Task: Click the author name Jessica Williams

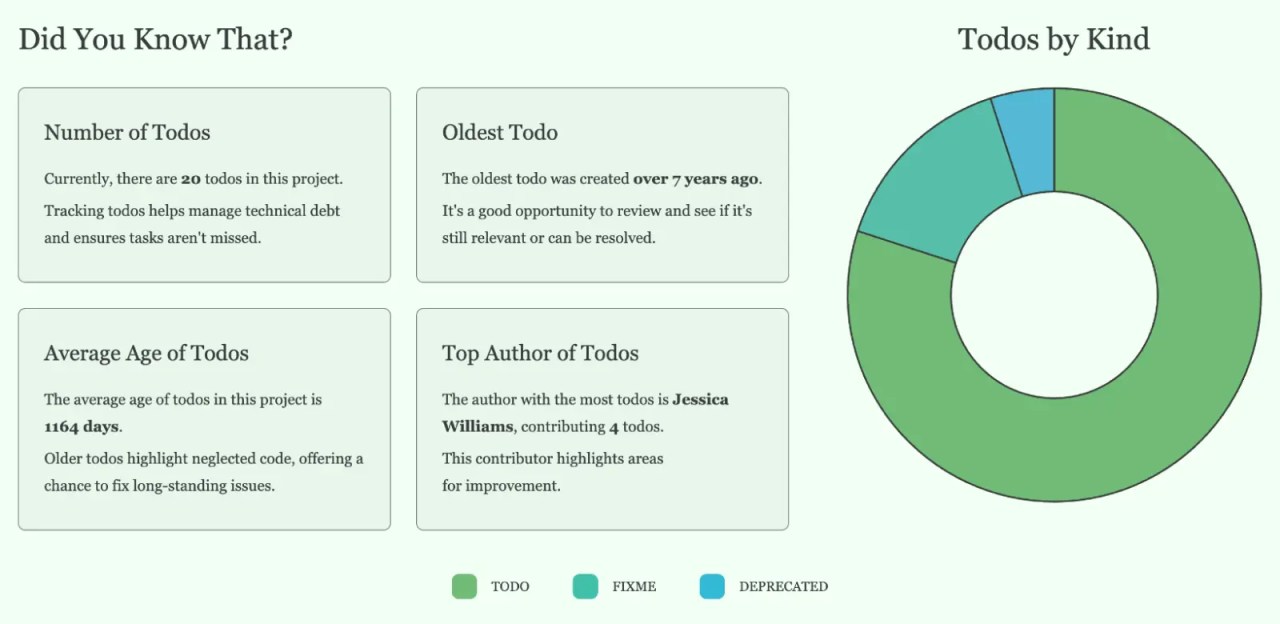Action: tap(585, 412)
